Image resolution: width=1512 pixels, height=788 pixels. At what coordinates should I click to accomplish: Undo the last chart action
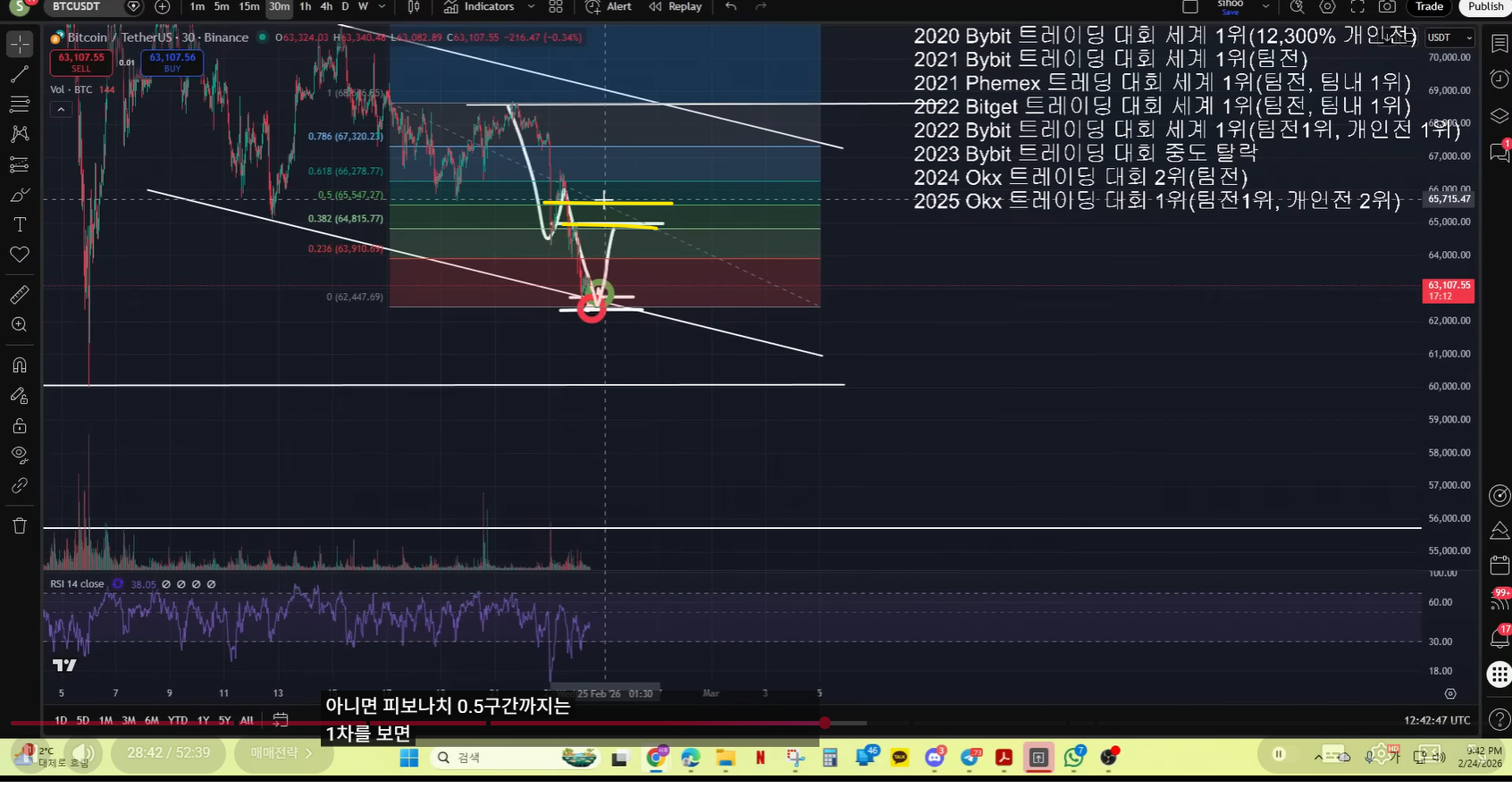coord(731,6)
